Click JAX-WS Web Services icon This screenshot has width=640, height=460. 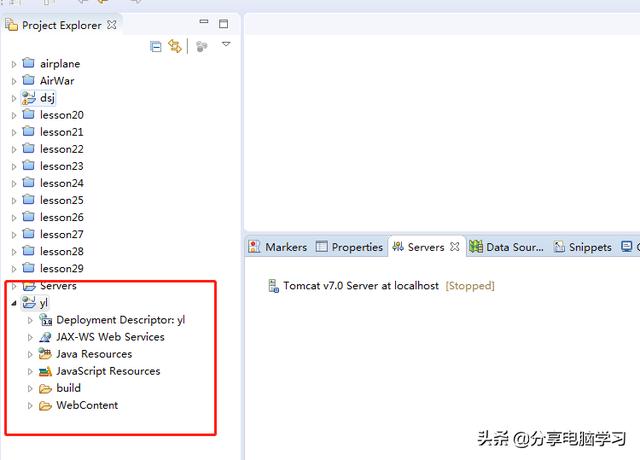(45, 337)
